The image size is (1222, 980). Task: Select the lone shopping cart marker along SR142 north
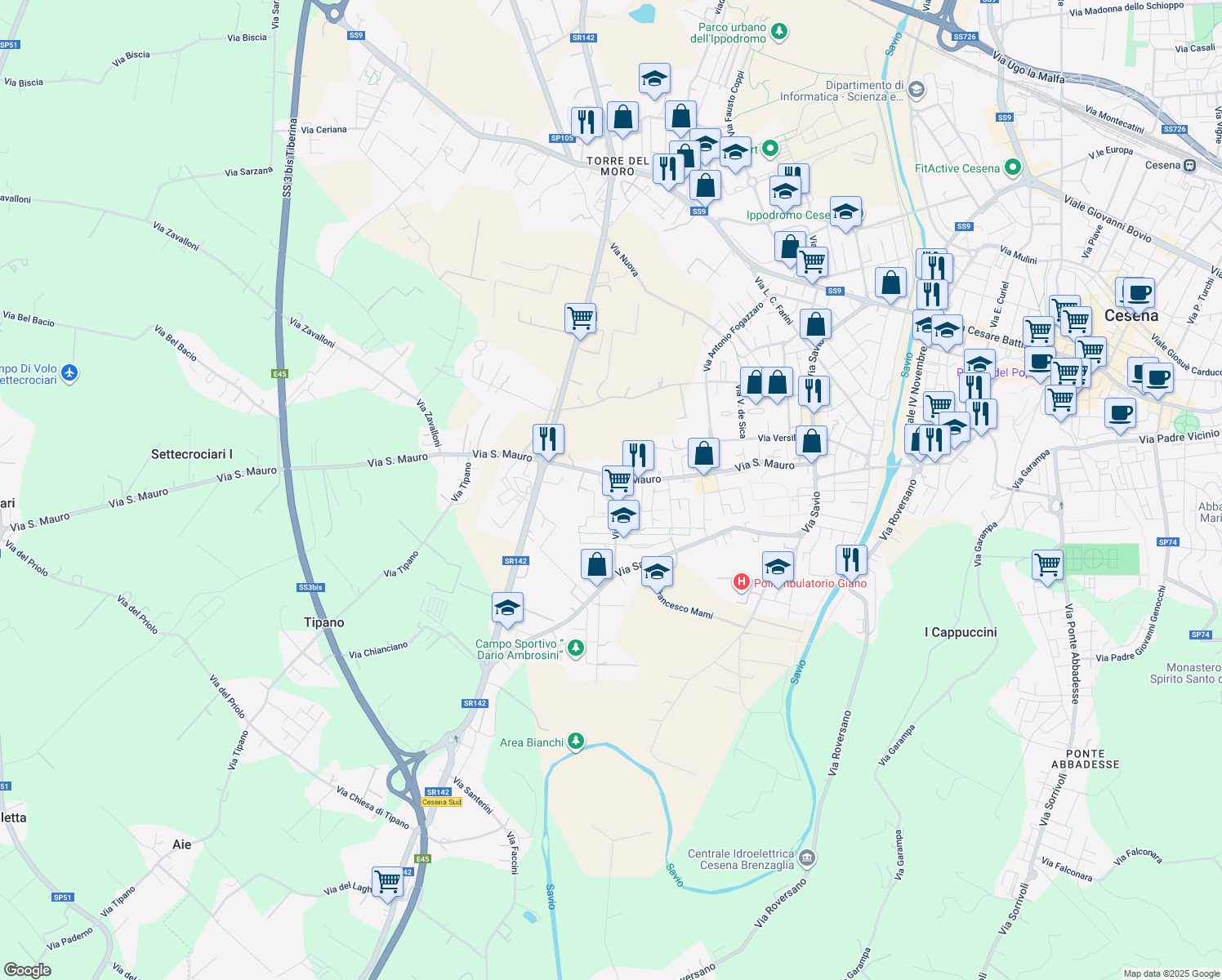pos(580,318)
